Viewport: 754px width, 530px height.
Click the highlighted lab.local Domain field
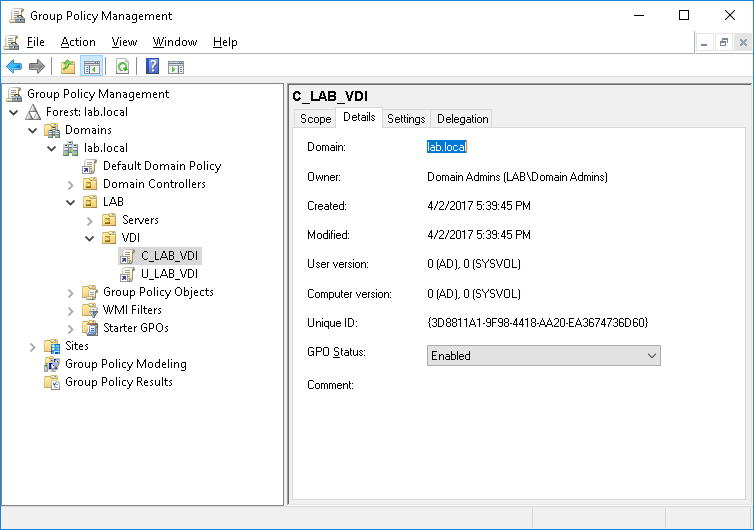447,147
